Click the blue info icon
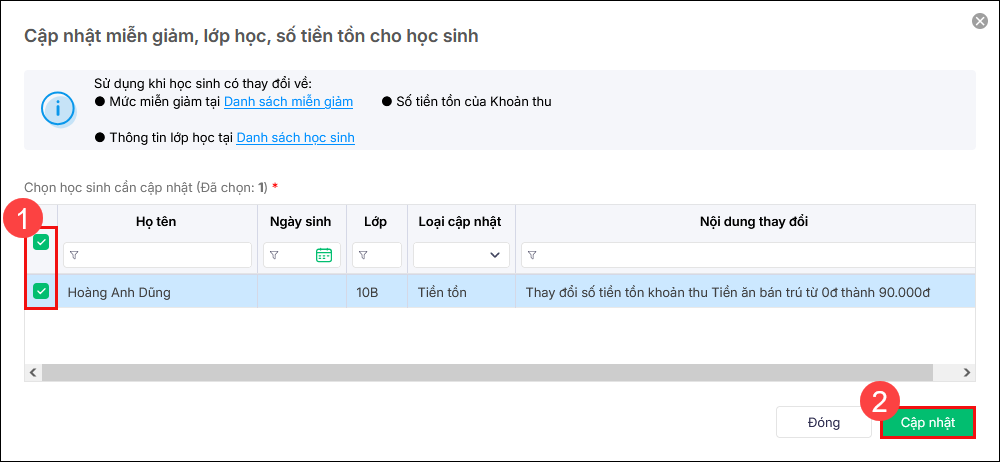Viewport: 1000px width, 462px height. [57, 108]
